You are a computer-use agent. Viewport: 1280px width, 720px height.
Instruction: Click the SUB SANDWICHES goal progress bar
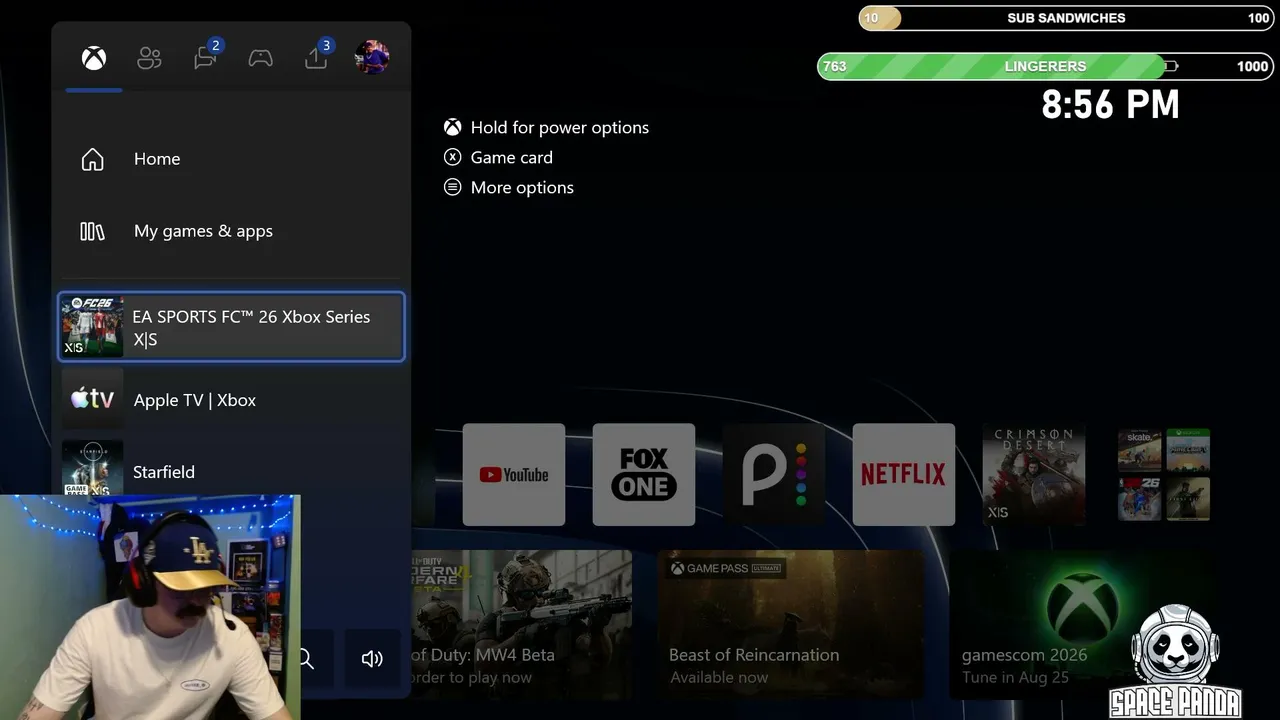pyautogui.click(x=1066, y=18)
